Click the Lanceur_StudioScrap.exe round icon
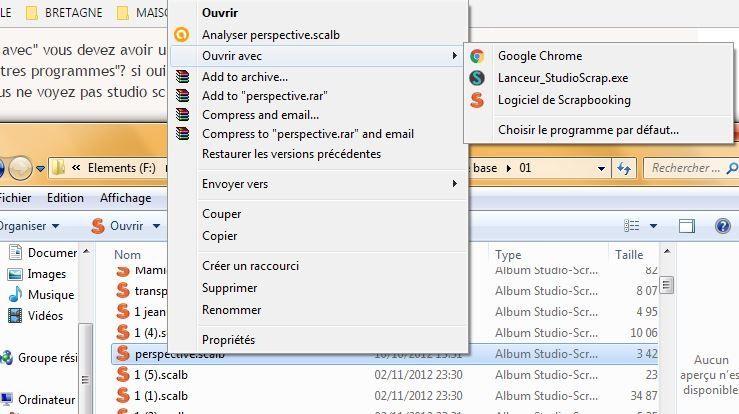Screen dimensions: 739x414 [477, 78]
